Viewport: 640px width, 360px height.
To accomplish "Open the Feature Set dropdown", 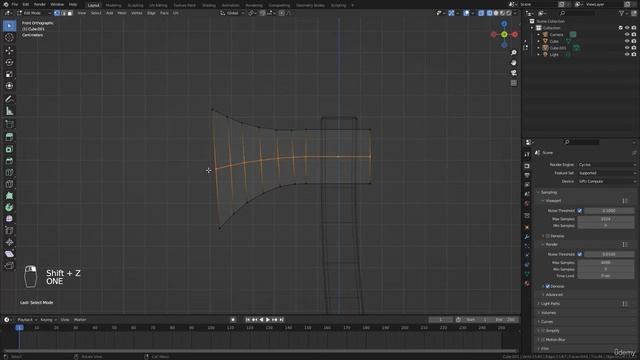I will click(x=607, y=173).
